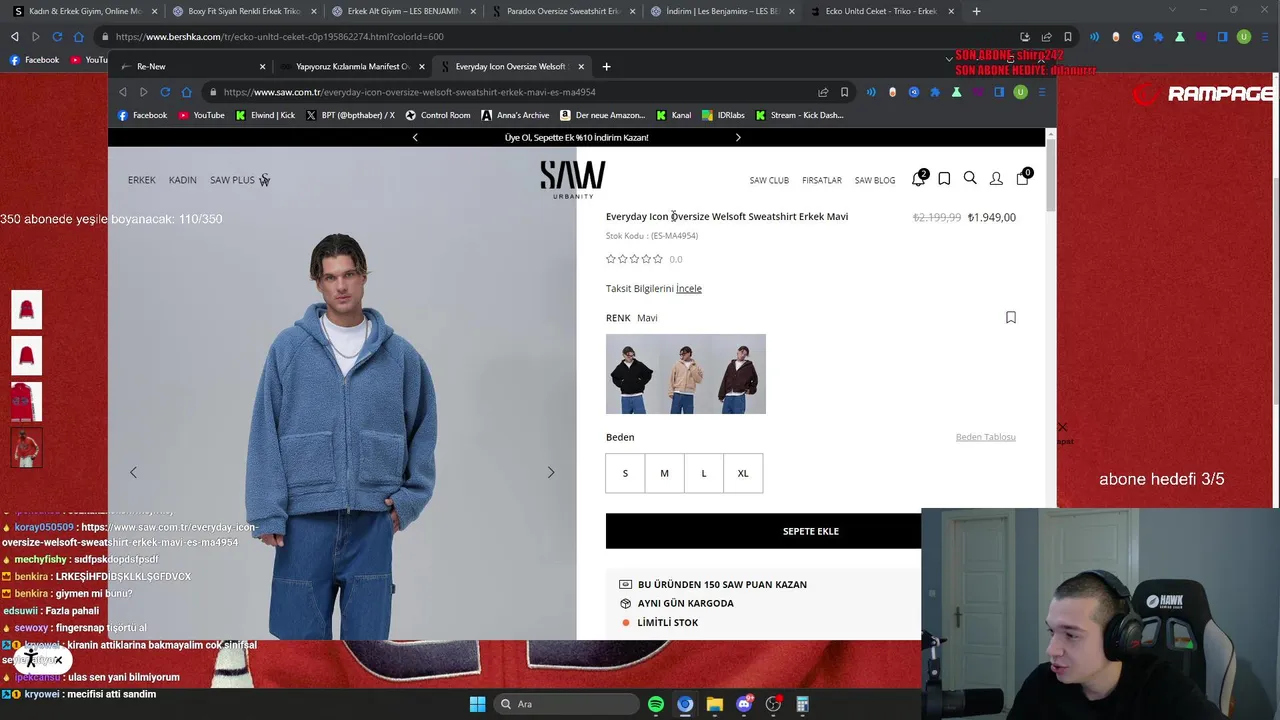Open File Explorer from the taskbar
1280x720 pixels.
pyautogui.click(x=714, y=704)
